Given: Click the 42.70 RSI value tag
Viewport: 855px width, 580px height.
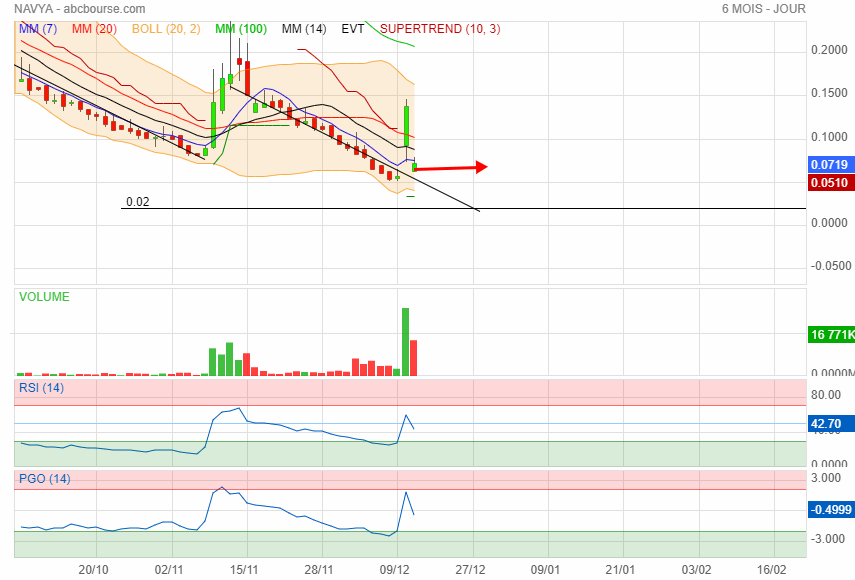Looking at the screenshot, I should click(830, 424).
